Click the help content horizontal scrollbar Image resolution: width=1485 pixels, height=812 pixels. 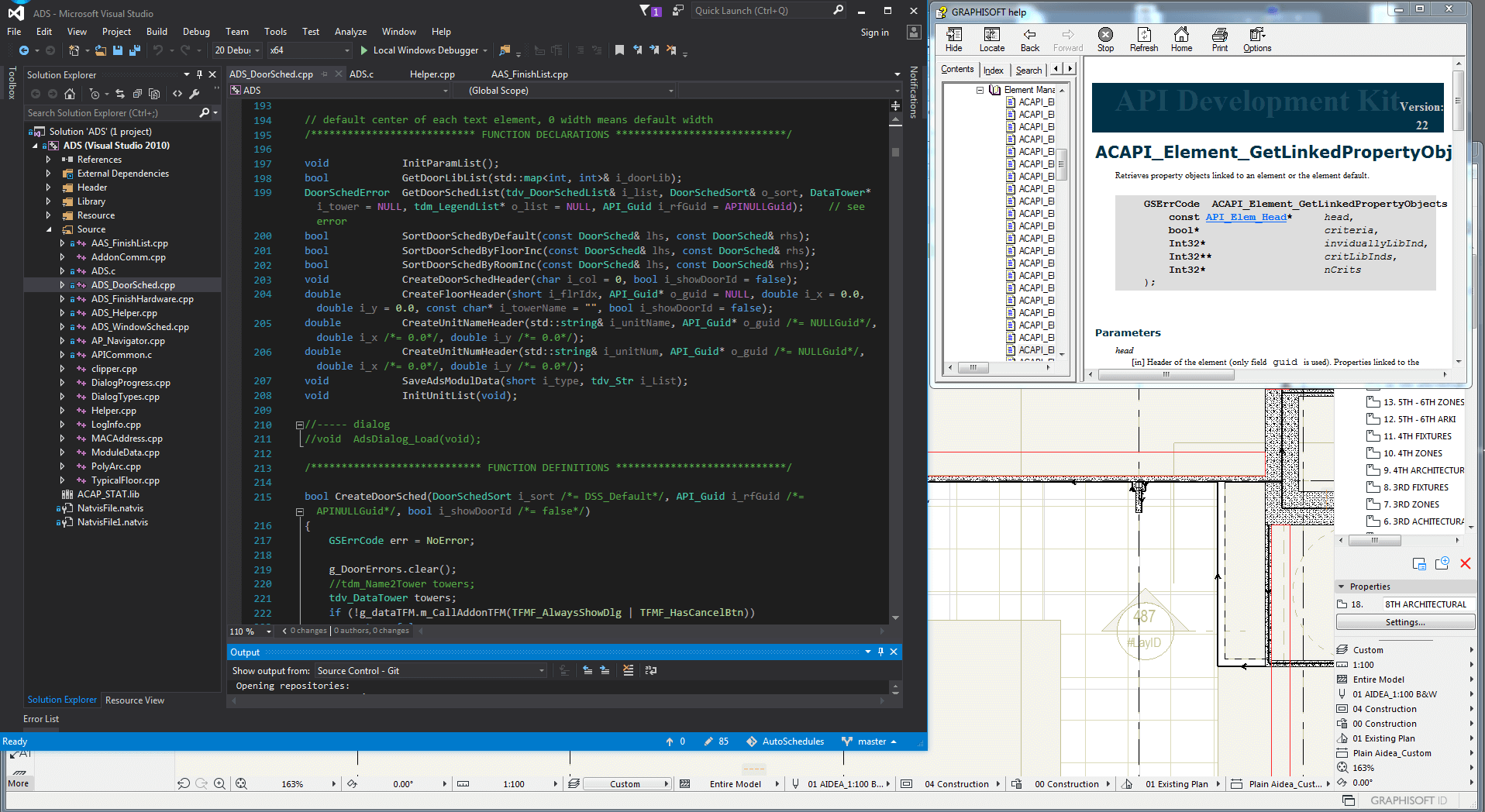tap(1166, 375)
